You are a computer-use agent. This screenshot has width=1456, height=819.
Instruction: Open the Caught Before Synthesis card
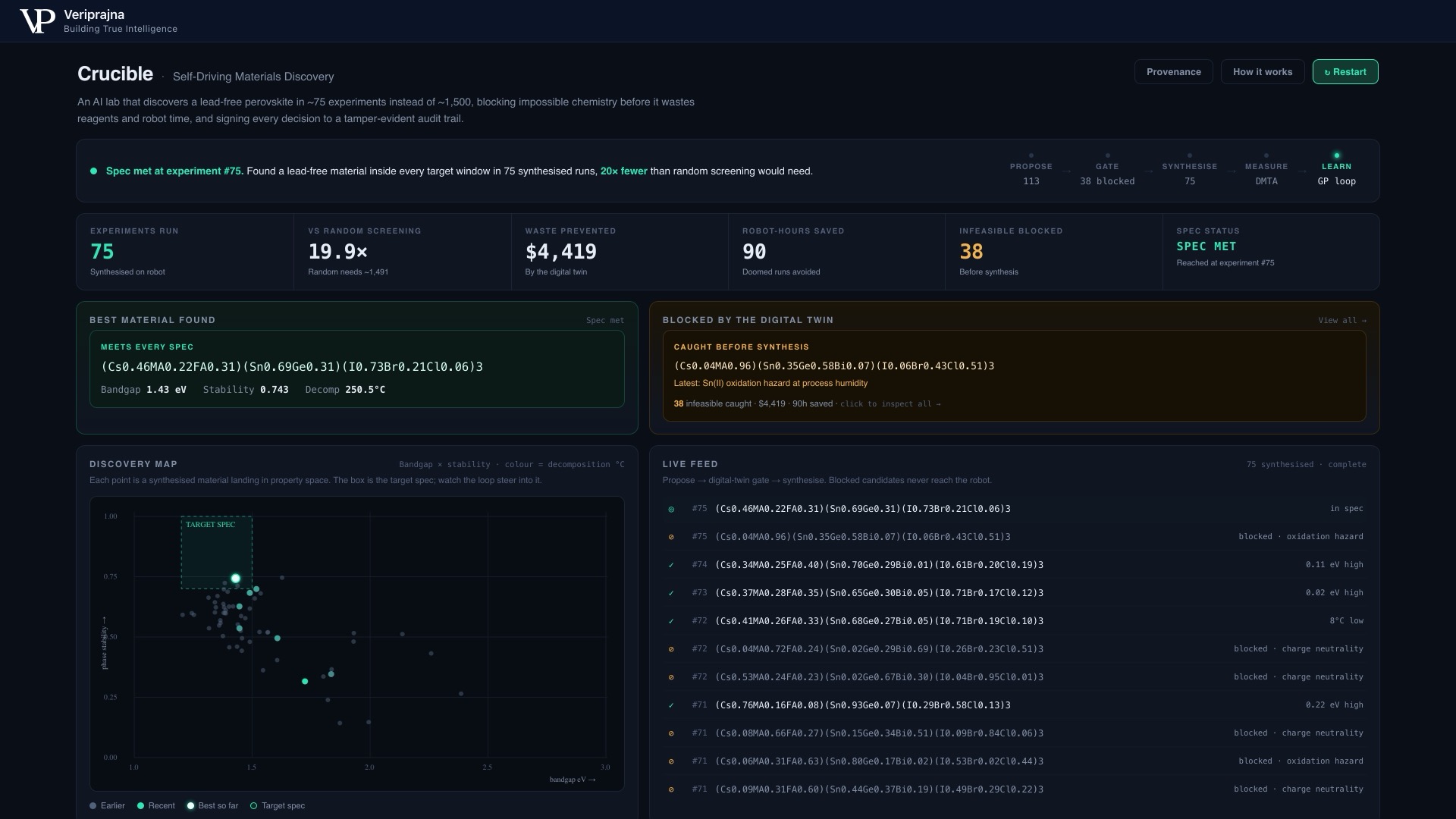click(1015, 376)
